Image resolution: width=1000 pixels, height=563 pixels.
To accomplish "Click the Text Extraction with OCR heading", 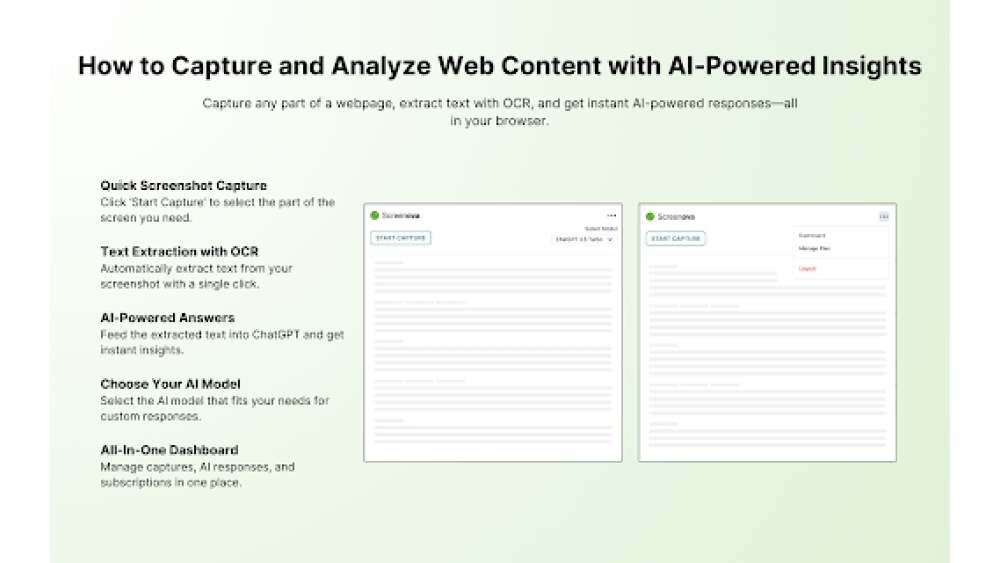I will click(x=179, y=252).
